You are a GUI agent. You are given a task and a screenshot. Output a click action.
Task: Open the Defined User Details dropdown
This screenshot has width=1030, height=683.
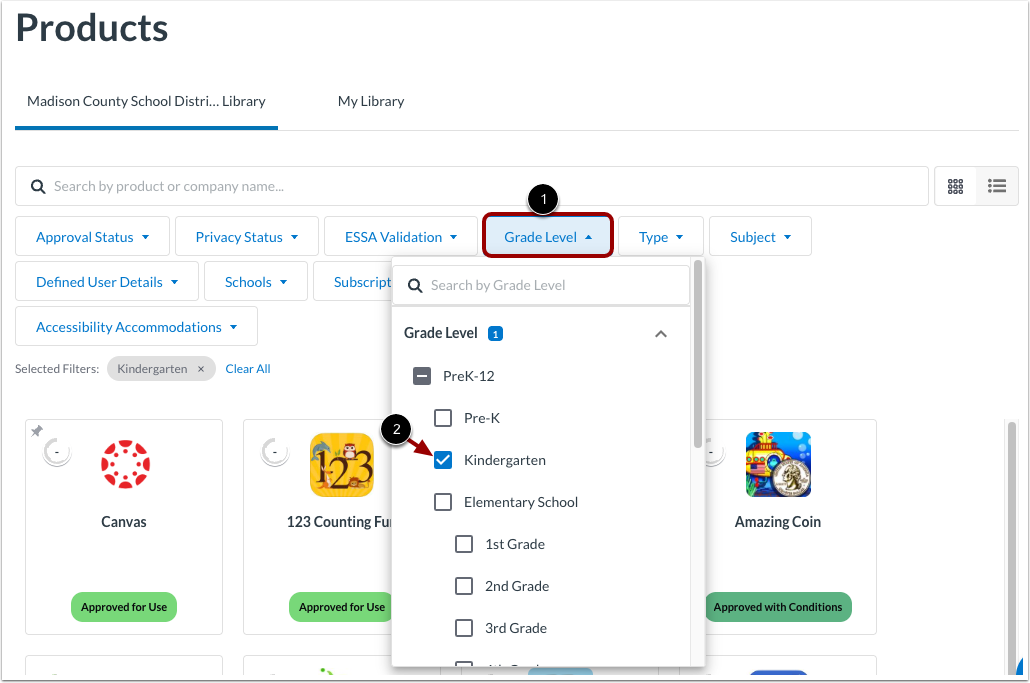[x=107, y=282]
